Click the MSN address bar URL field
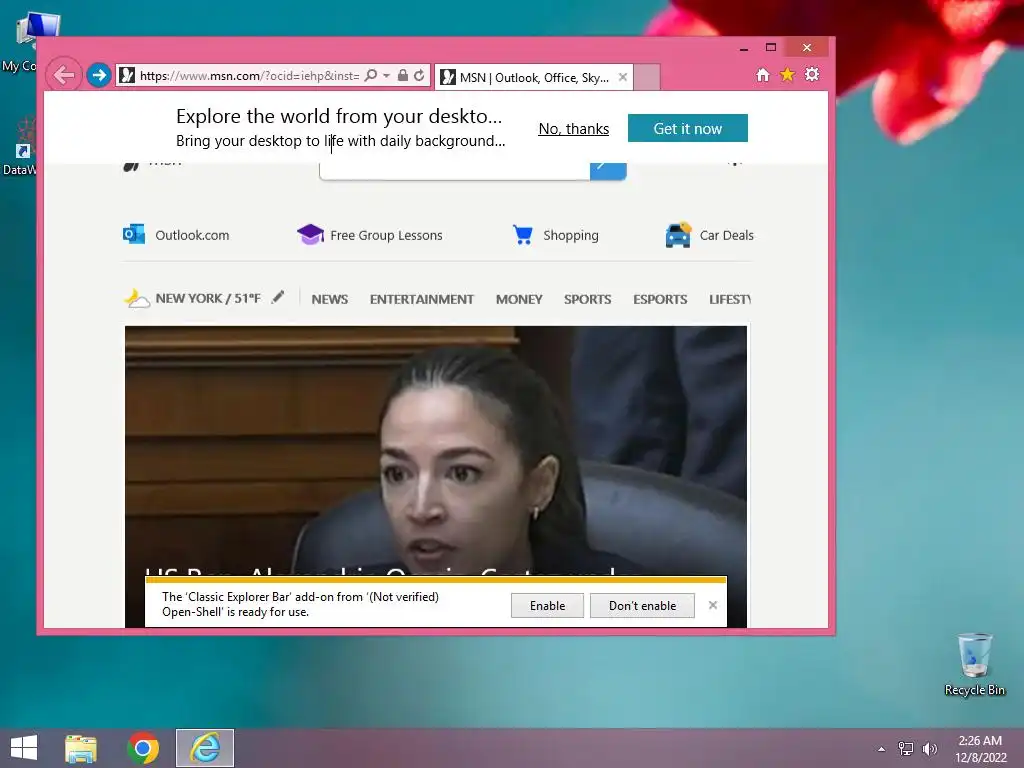 coord(249,76)
